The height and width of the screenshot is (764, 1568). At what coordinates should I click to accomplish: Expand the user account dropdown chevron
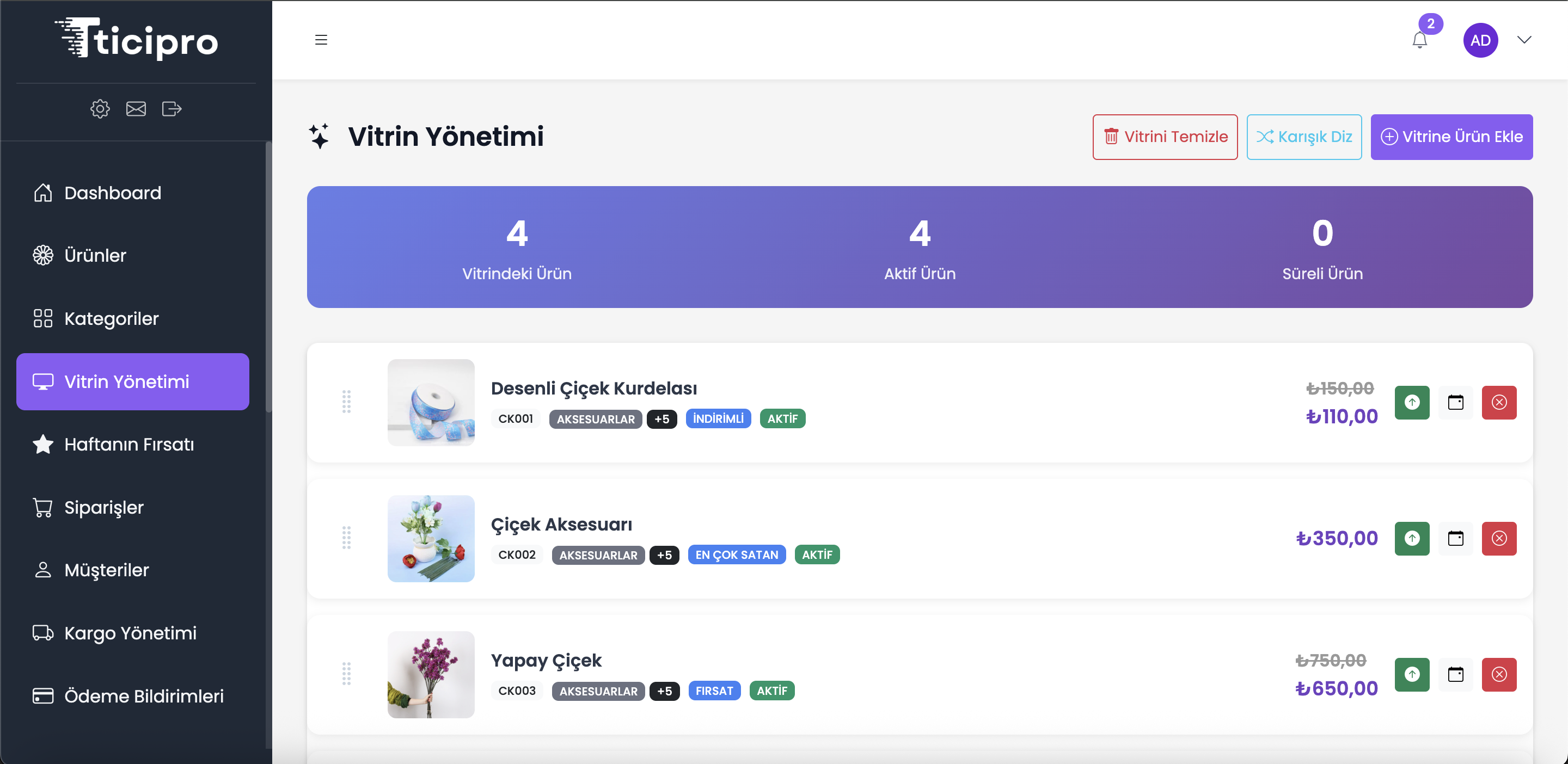coord(1523,40)
